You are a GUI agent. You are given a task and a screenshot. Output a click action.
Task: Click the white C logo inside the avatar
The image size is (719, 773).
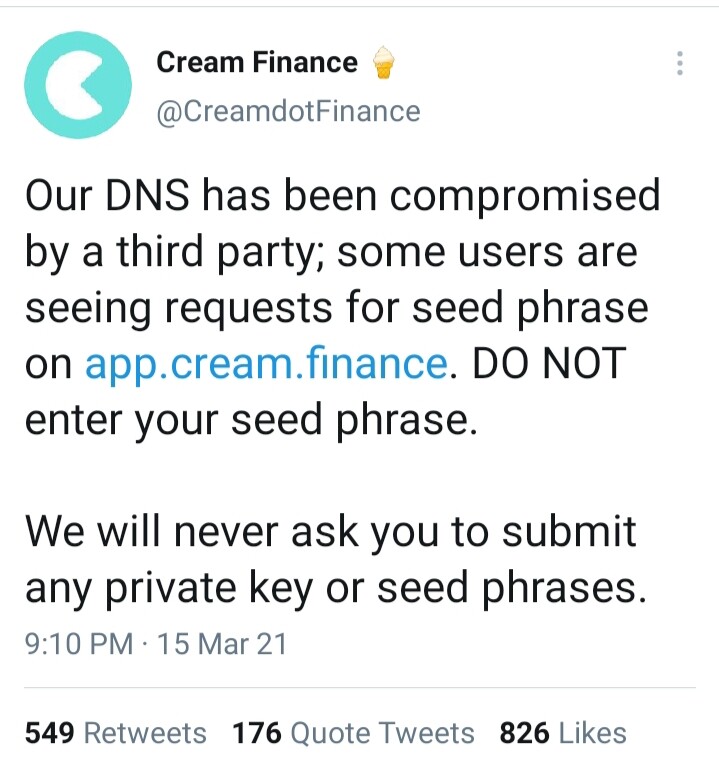pyautogui.click(x=75, y=85)
